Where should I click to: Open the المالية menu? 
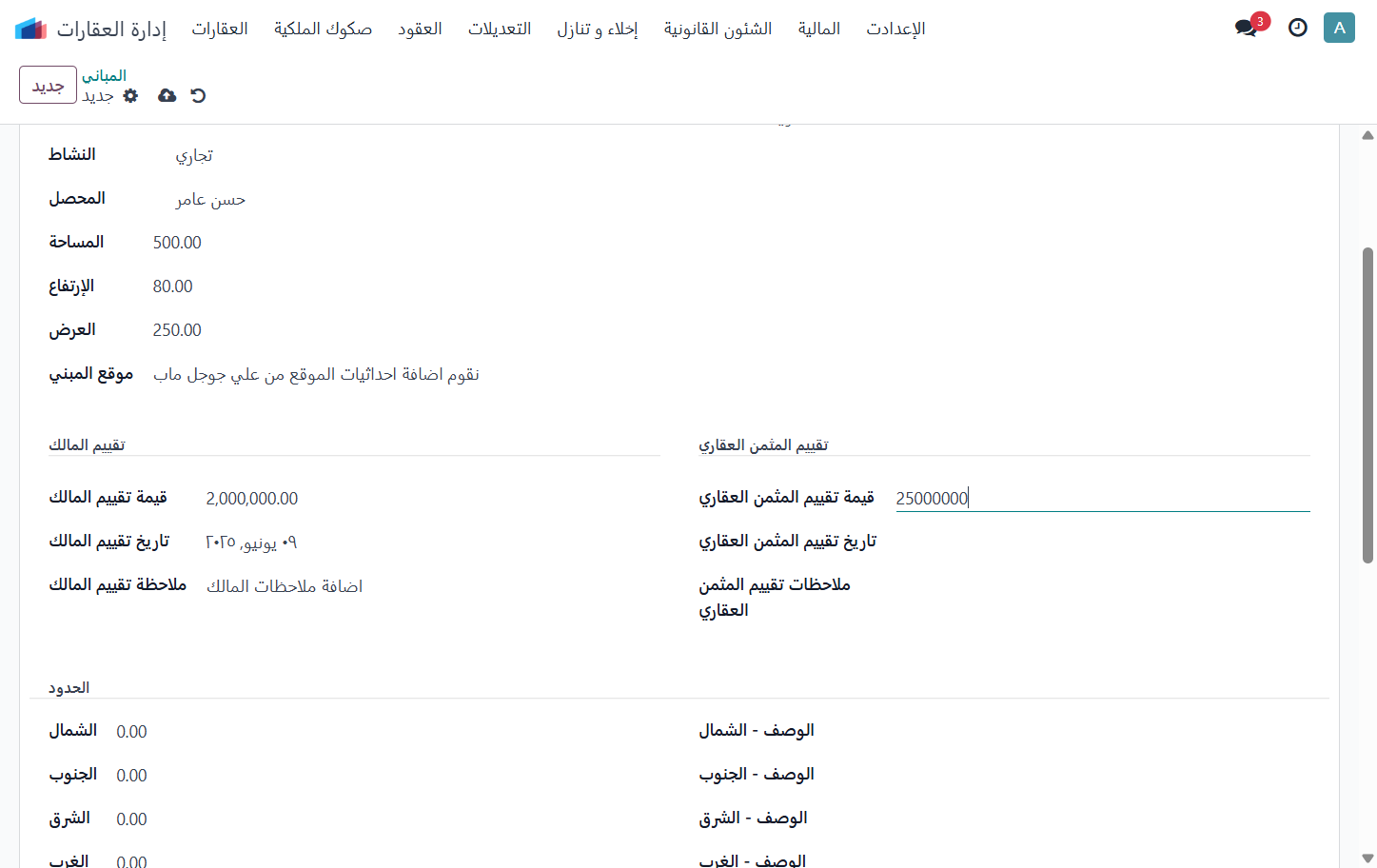pyautogui.click(x=819, y=29)
